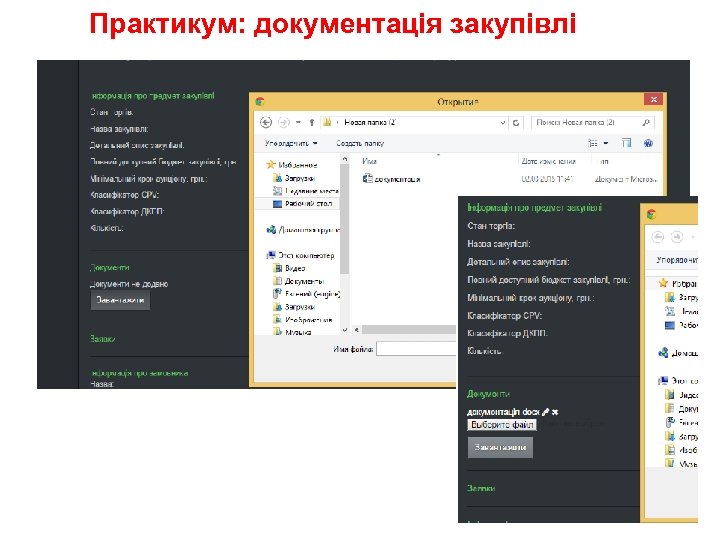
Task: Click the folder icon in the address bar
Action: pyautogui.click(x=327, y=122)
